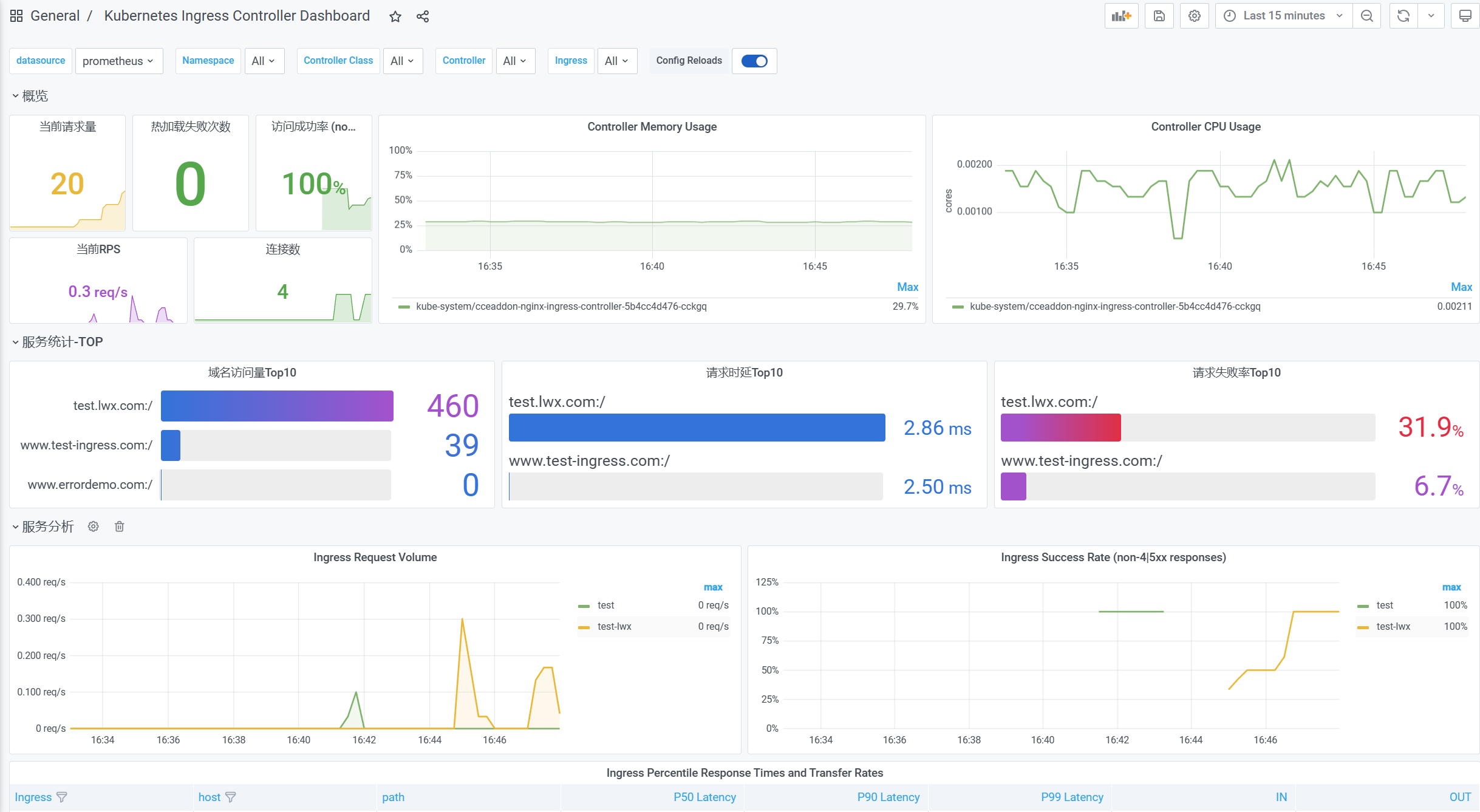Click the 连接数 stat panel
The image size is (1480, 812).
(282, 281)
